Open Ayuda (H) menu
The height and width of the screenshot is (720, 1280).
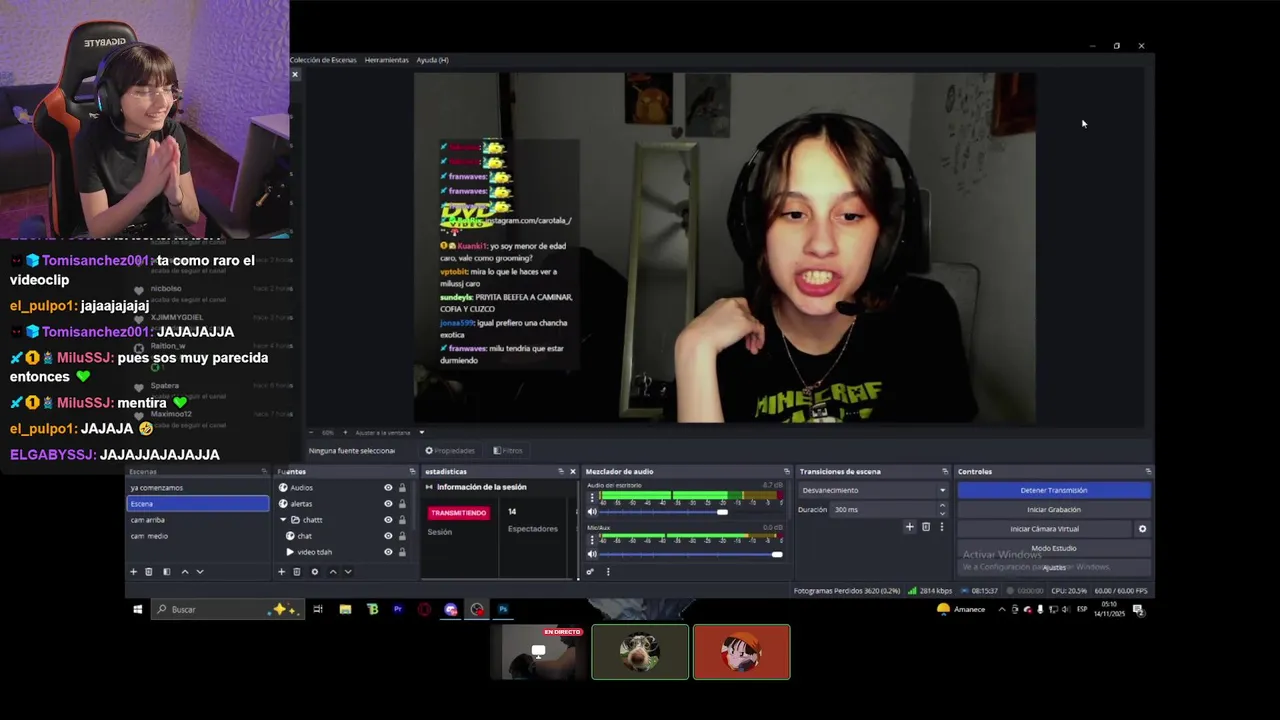432,60
